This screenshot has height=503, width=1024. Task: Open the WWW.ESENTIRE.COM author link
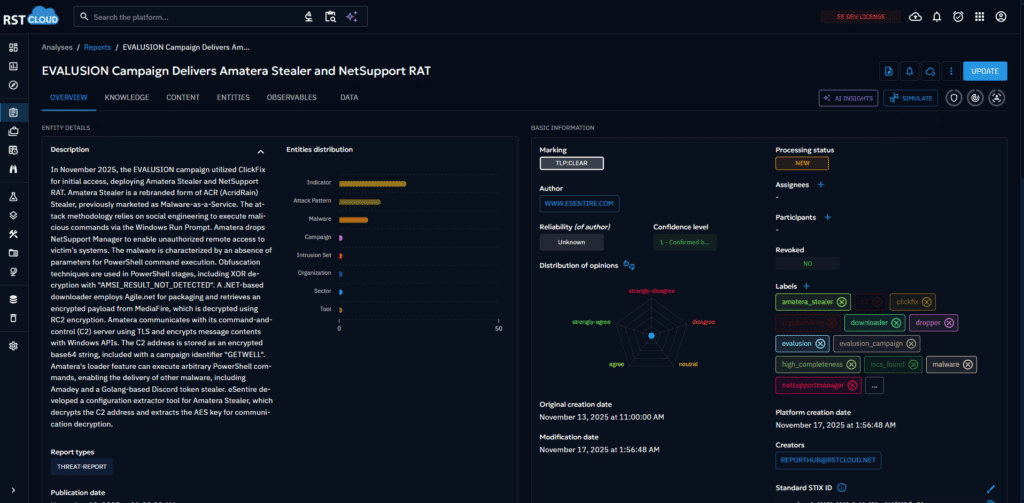[580, 203]
